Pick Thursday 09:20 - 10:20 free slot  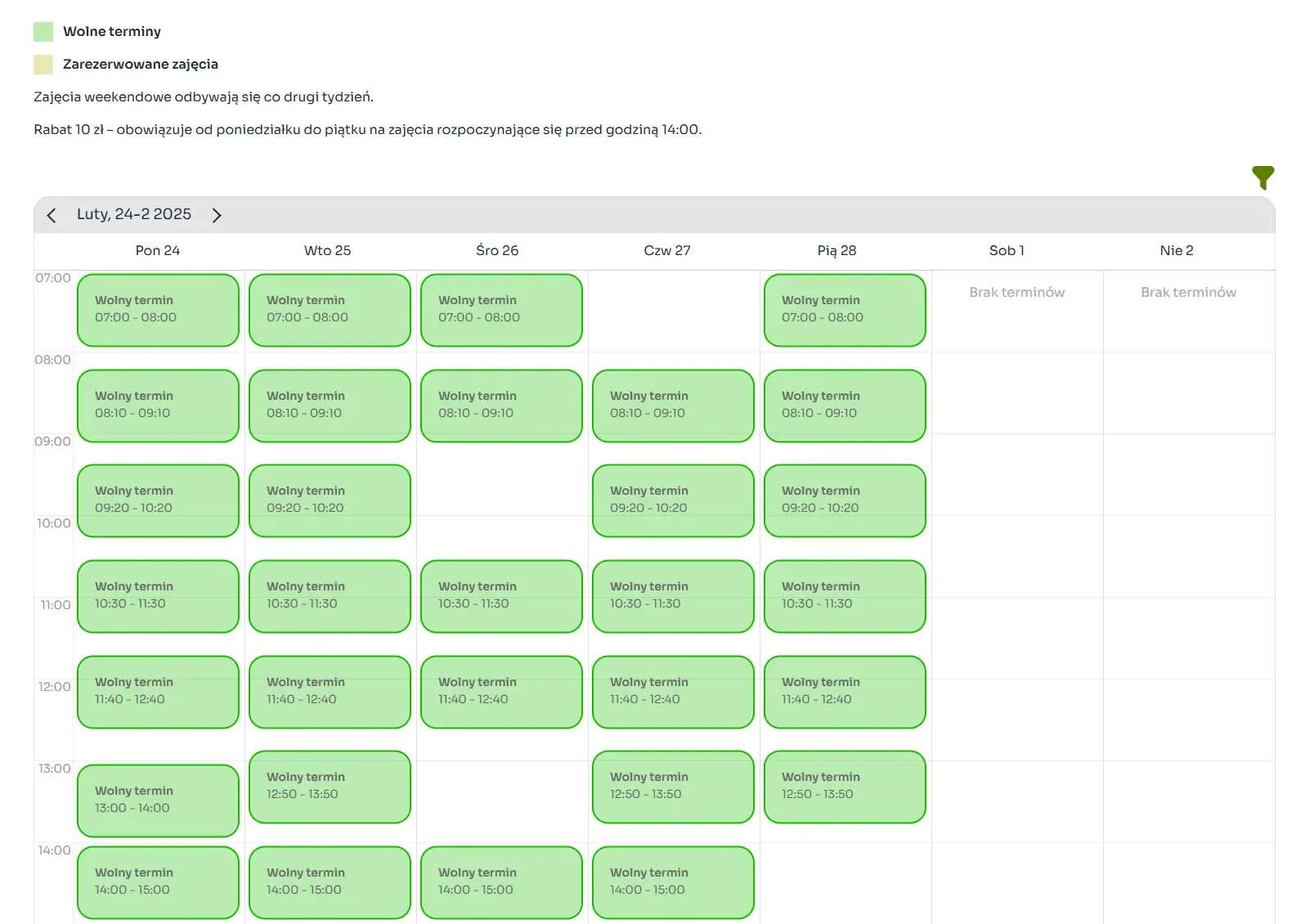coord(673,500)
